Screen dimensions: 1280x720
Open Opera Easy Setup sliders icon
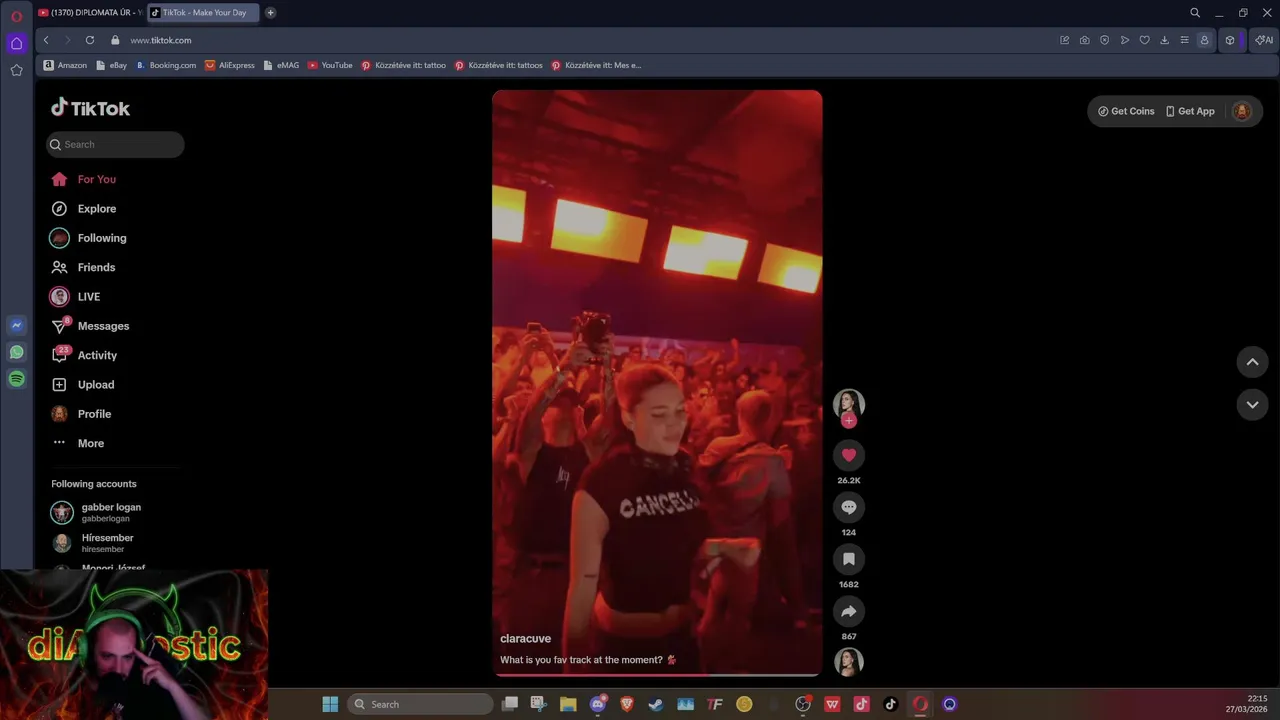click(1185, 40)
